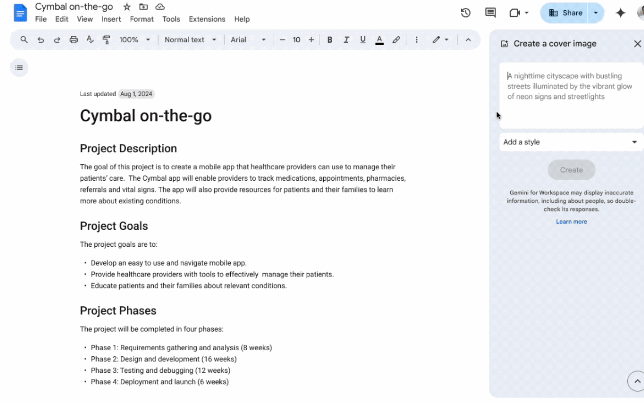Toggle bold formatting
Viewport: 644px width, 402px height.
coord(331,40)
